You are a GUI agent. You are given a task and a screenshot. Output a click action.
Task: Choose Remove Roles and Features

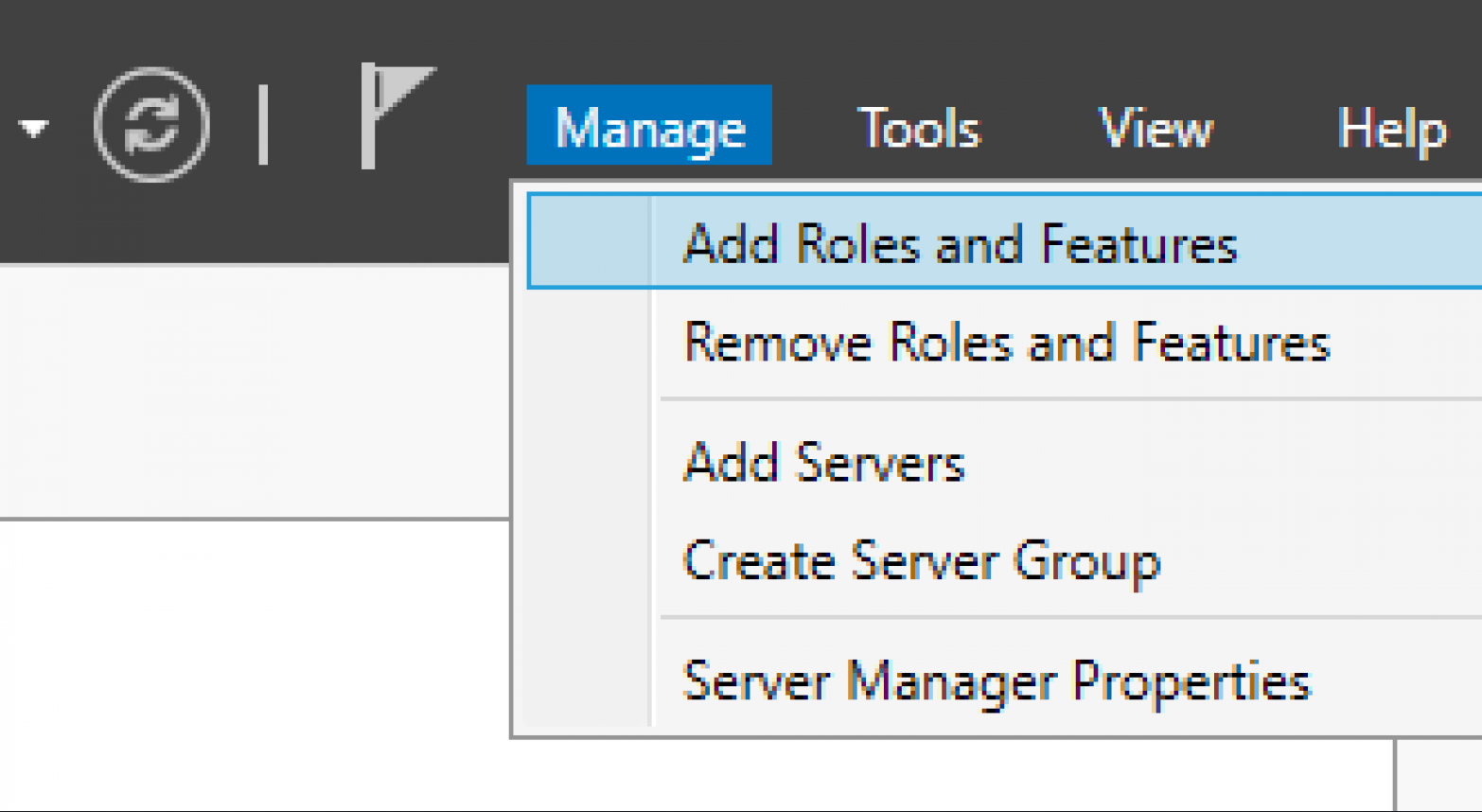[x=1005, y=342]
